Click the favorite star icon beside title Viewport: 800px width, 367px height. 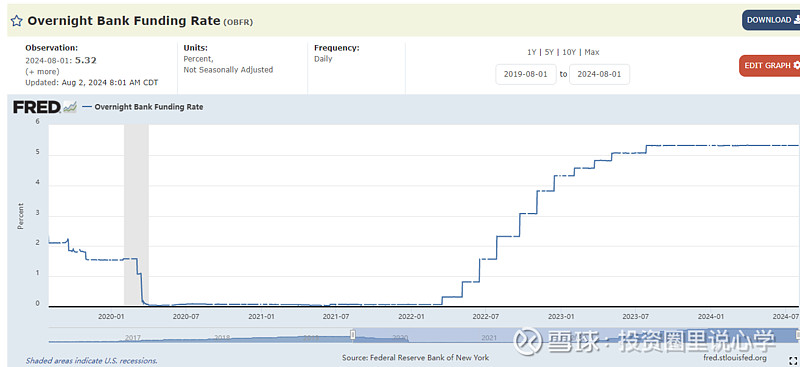tap(16, 21)
